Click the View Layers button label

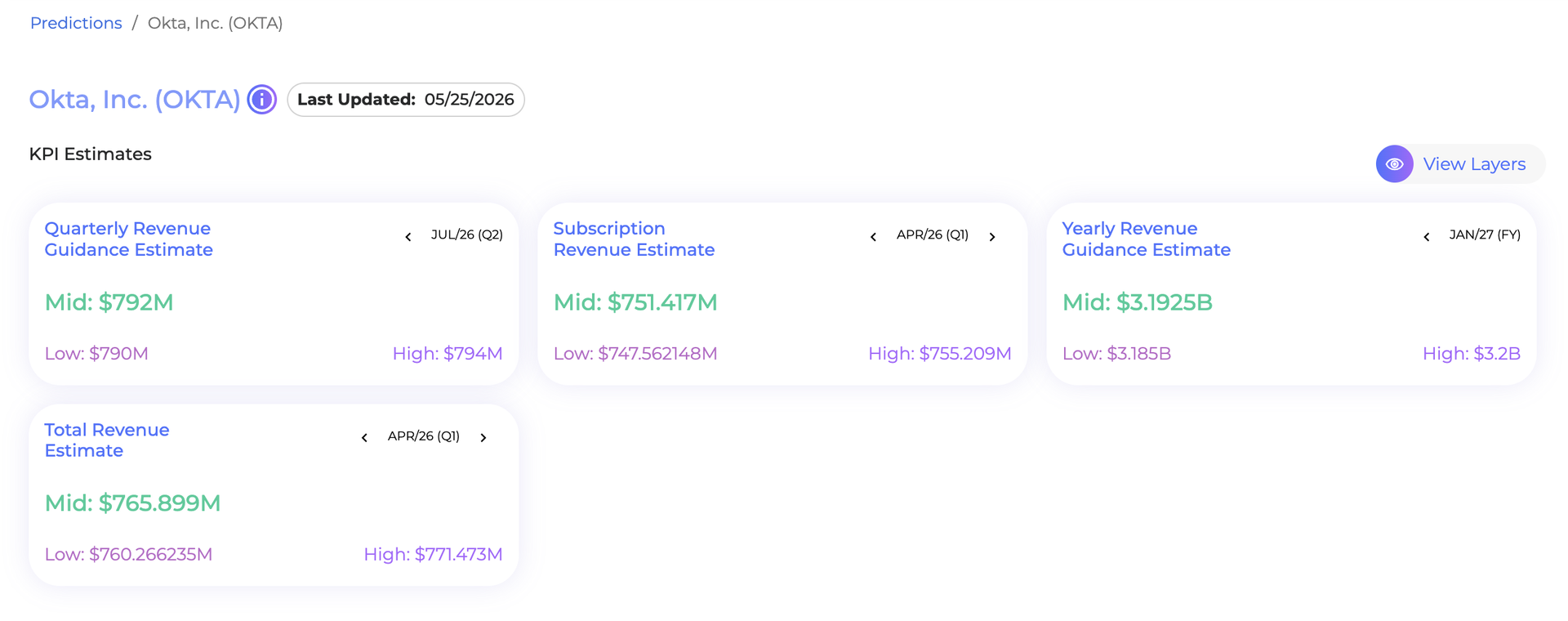[x=1474, y=164]
